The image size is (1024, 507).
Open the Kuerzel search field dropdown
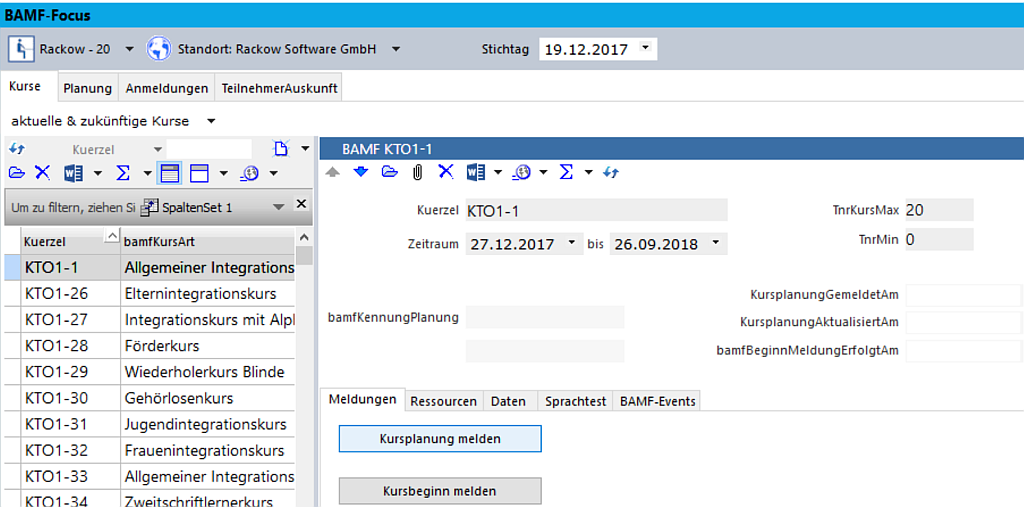pos(157,150)
